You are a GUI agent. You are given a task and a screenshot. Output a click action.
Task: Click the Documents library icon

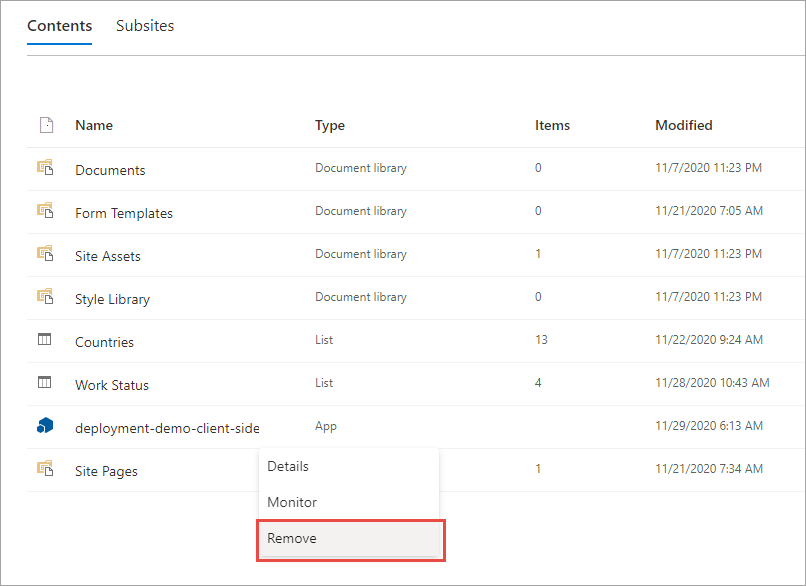click(45, 168)
